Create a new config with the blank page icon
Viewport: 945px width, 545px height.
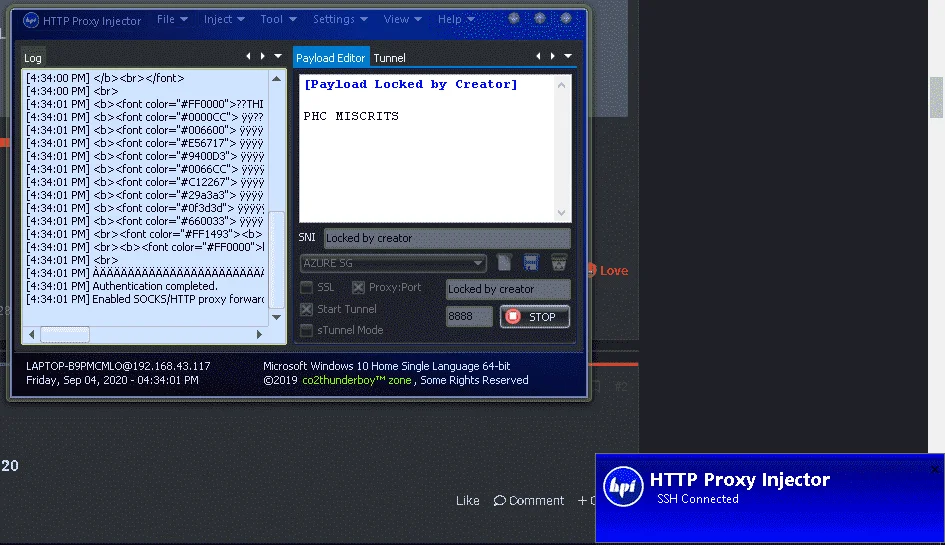[504, 263]
